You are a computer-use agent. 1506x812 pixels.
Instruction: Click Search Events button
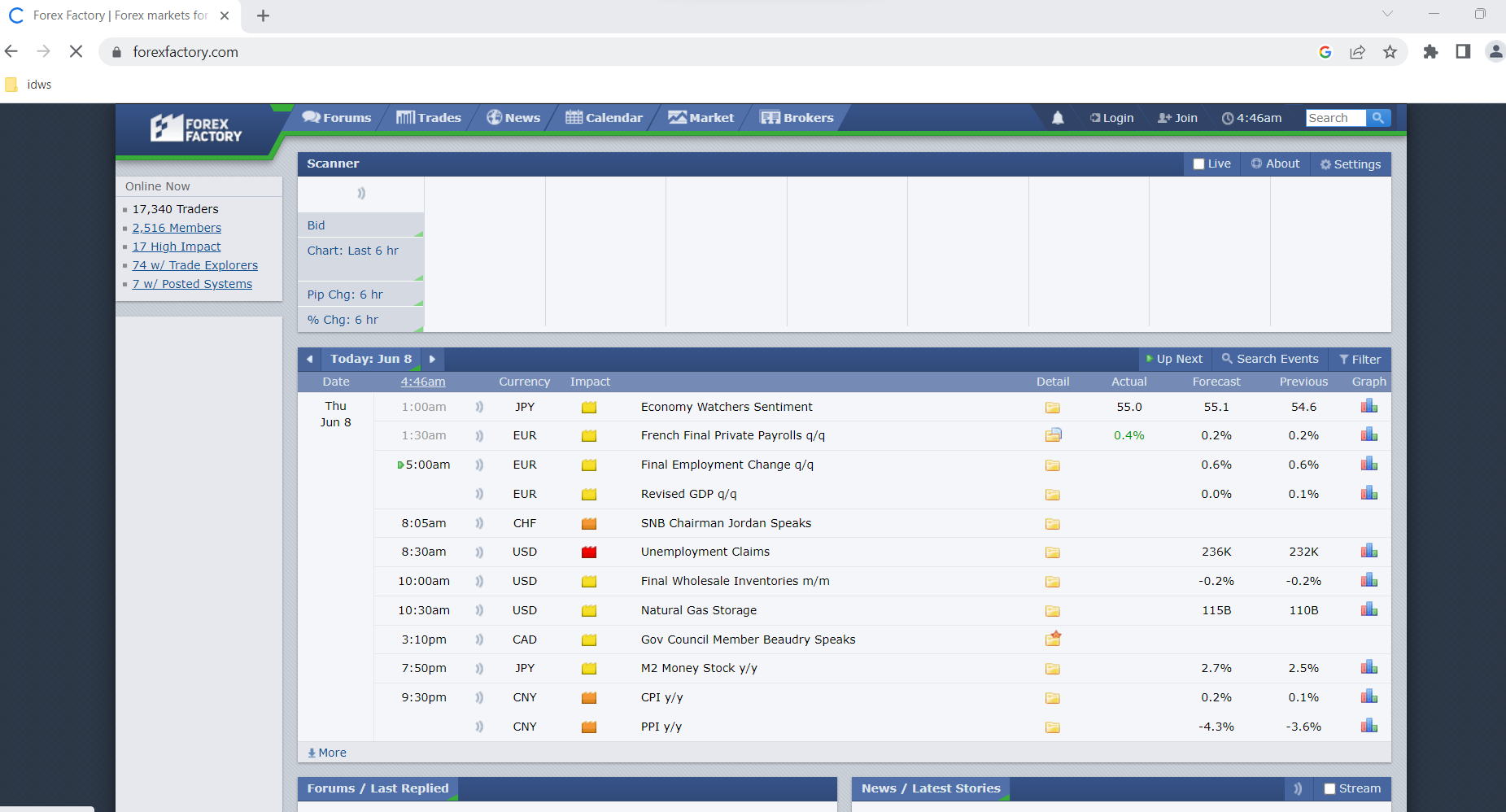pos(1270,359)
